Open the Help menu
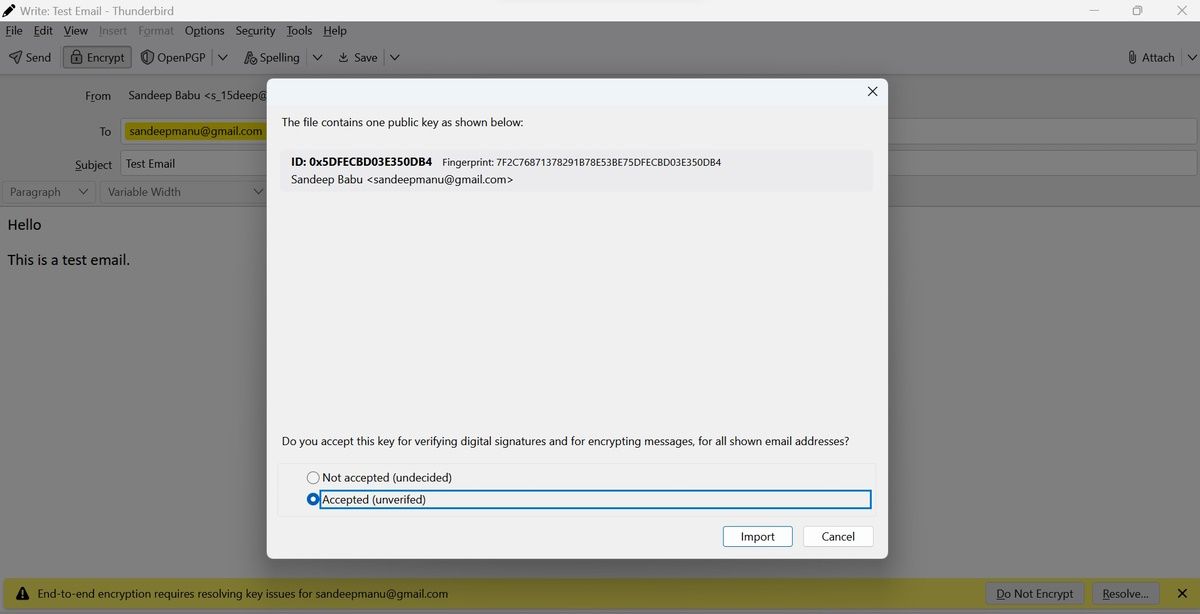 coord(335,31)
